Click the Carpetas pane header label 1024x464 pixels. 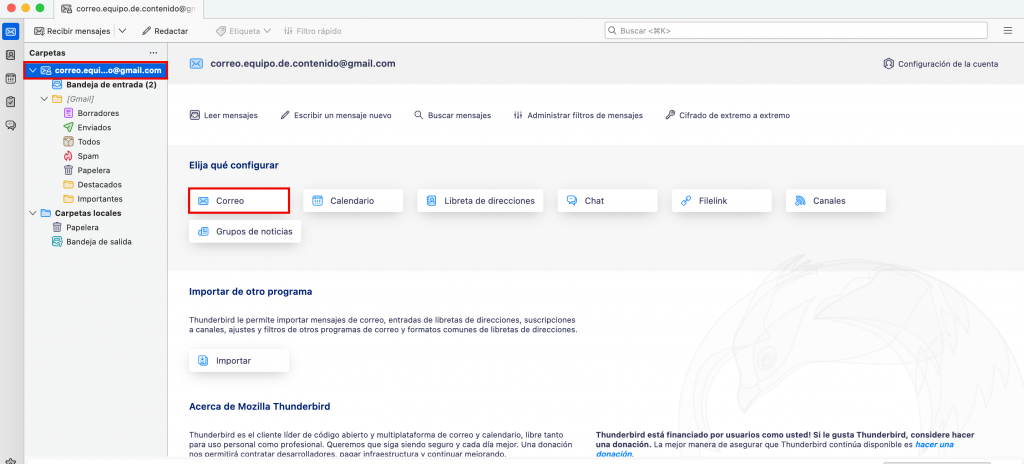(x=47, y=53)
